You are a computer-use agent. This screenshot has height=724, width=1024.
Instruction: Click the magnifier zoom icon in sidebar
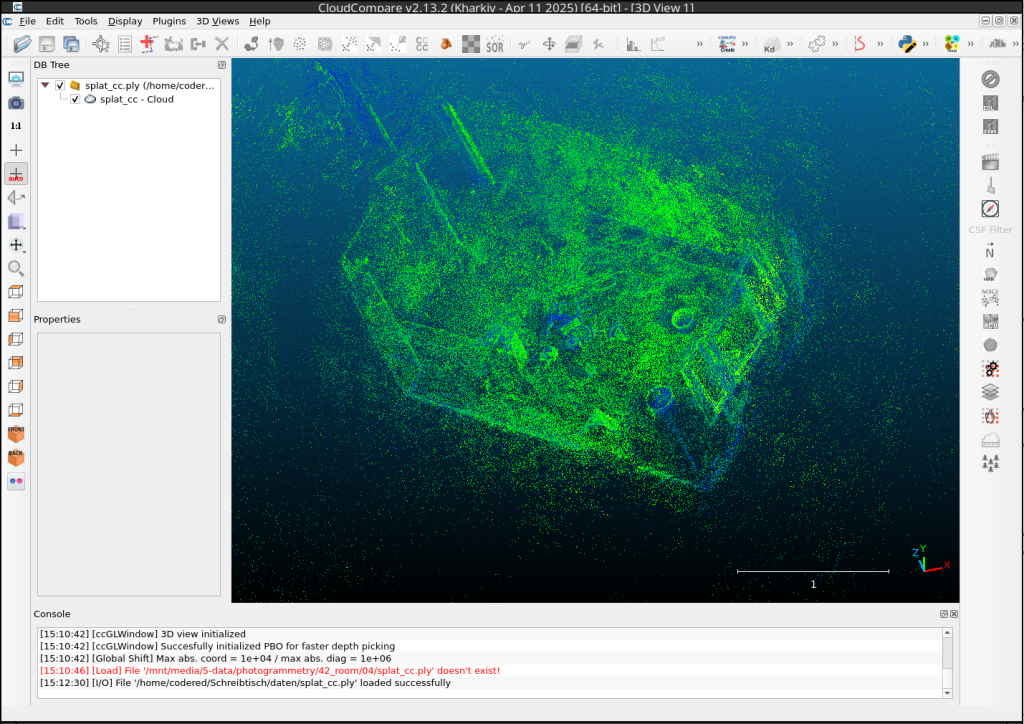[16, 269]
